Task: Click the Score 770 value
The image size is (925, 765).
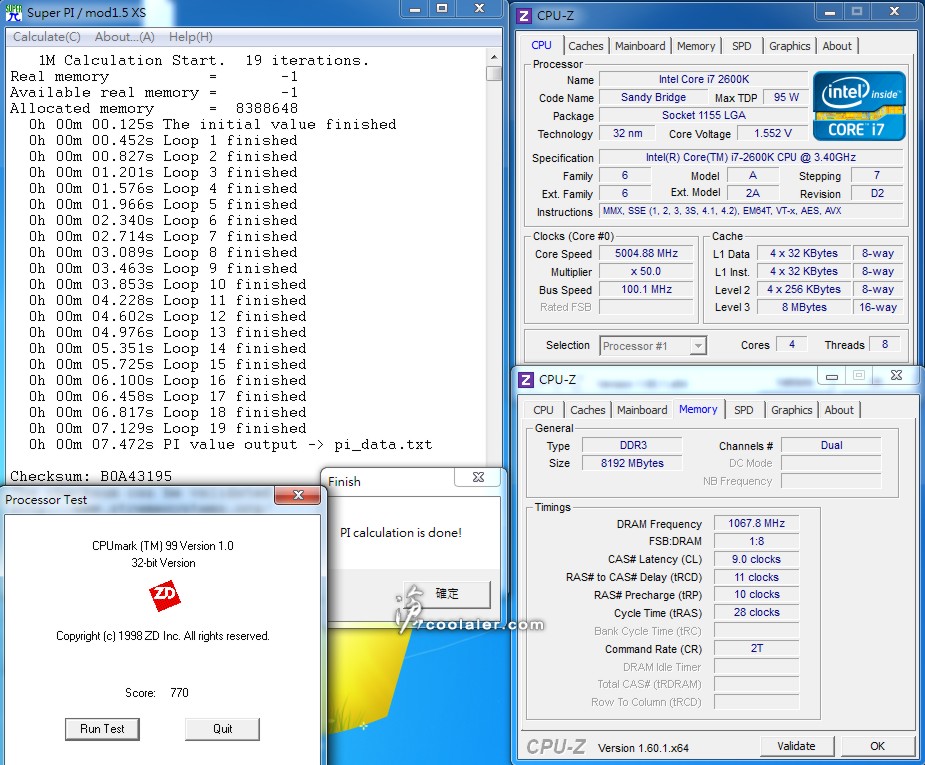Action: (179, 692)
